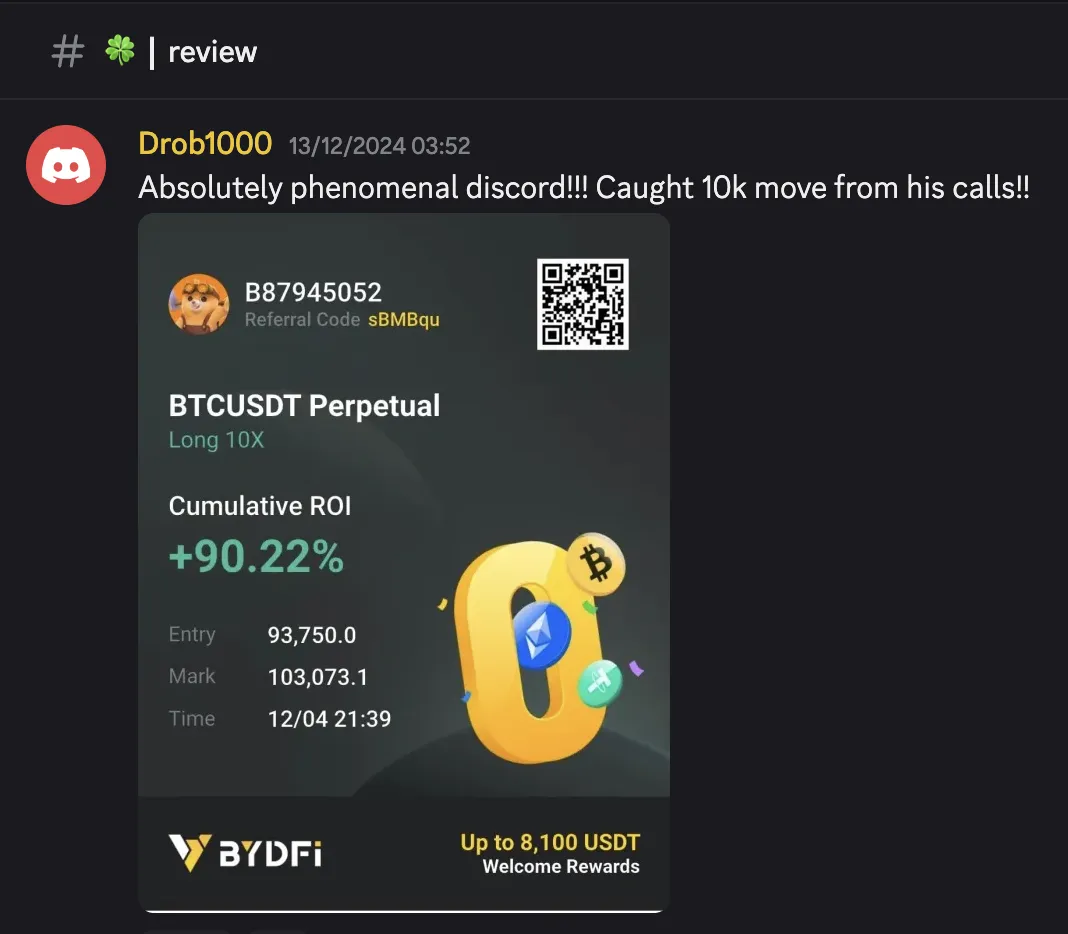Click the user ID B87945052
The height and width of the screenshot is (934, 1068).
313,292
